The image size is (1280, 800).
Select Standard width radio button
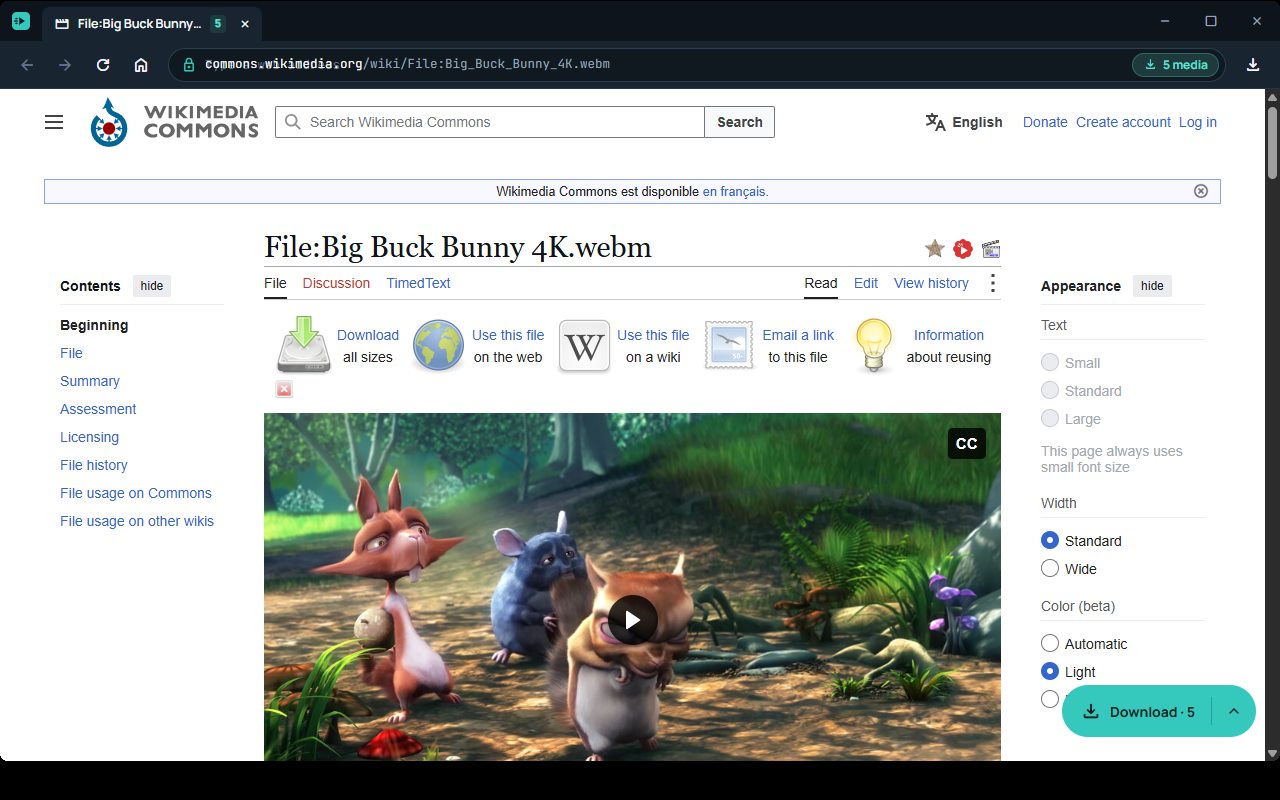(1050, 540)
